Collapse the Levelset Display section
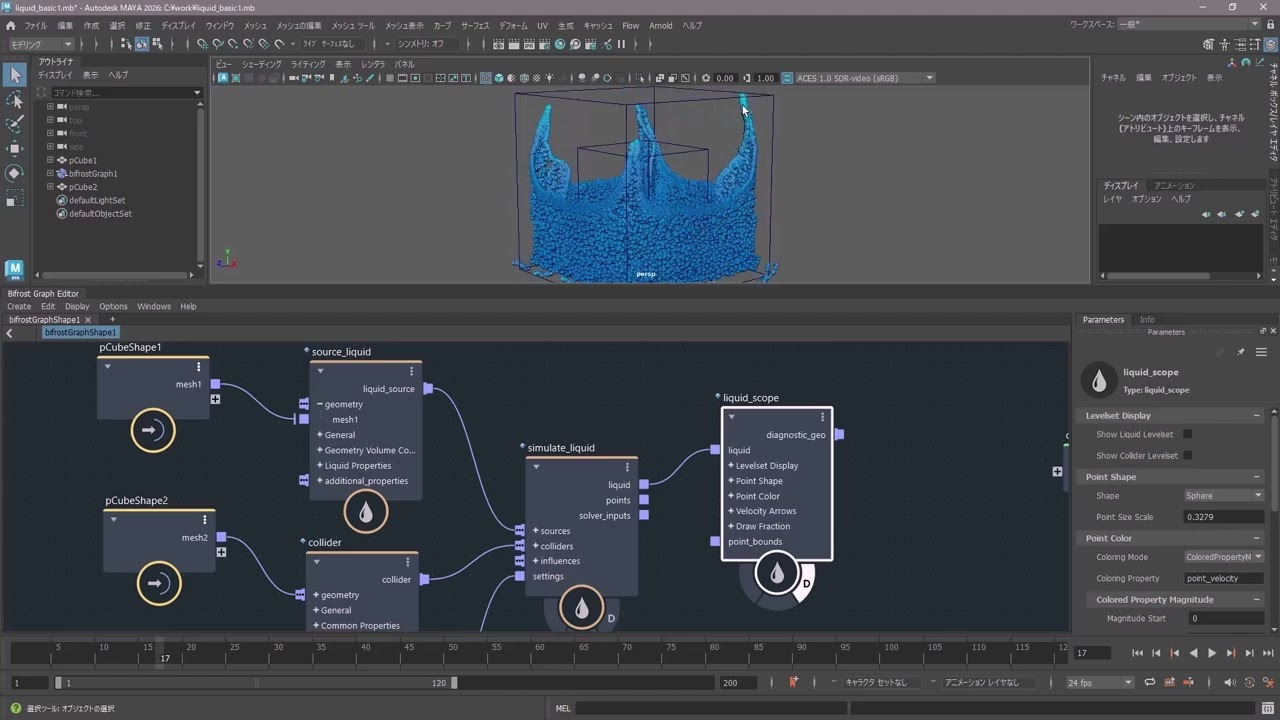This screenshot has width=1280, height=720. tap(1257, 415)
